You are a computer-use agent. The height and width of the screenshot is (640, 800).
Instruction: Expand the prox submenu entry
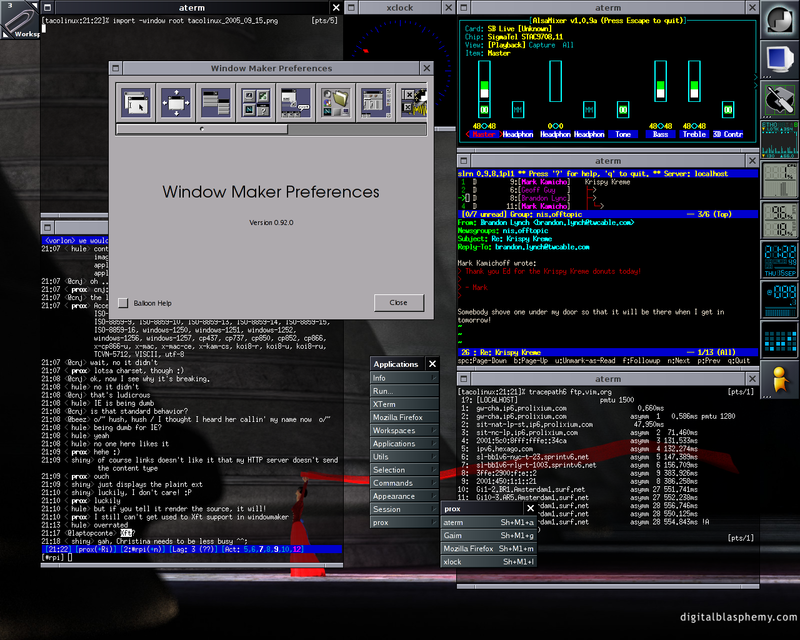(x=404, y=523)
